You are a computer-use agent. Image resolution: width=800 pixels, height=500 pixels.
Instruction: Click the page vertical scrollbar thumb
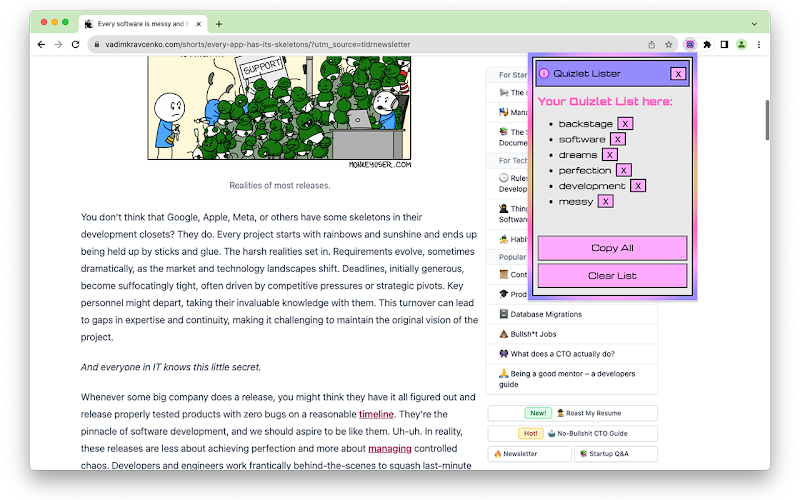click(767, 120)
